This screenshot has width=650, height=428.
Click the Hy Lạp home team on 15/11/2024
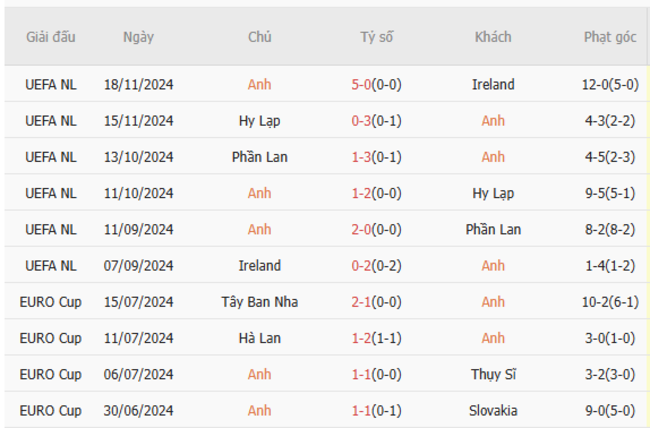pos(260,121)
